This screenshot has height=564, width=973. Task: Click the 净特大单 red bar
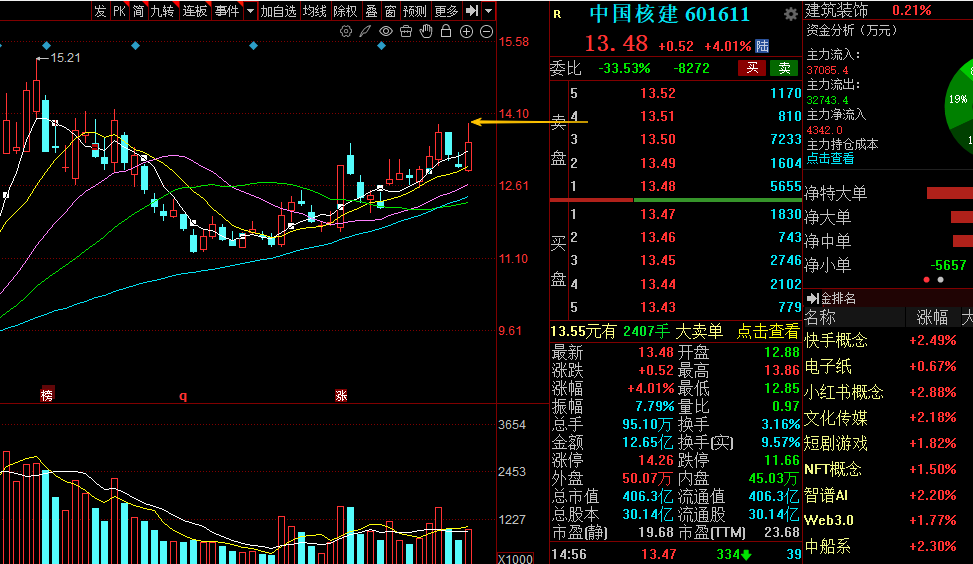point(950,194)
